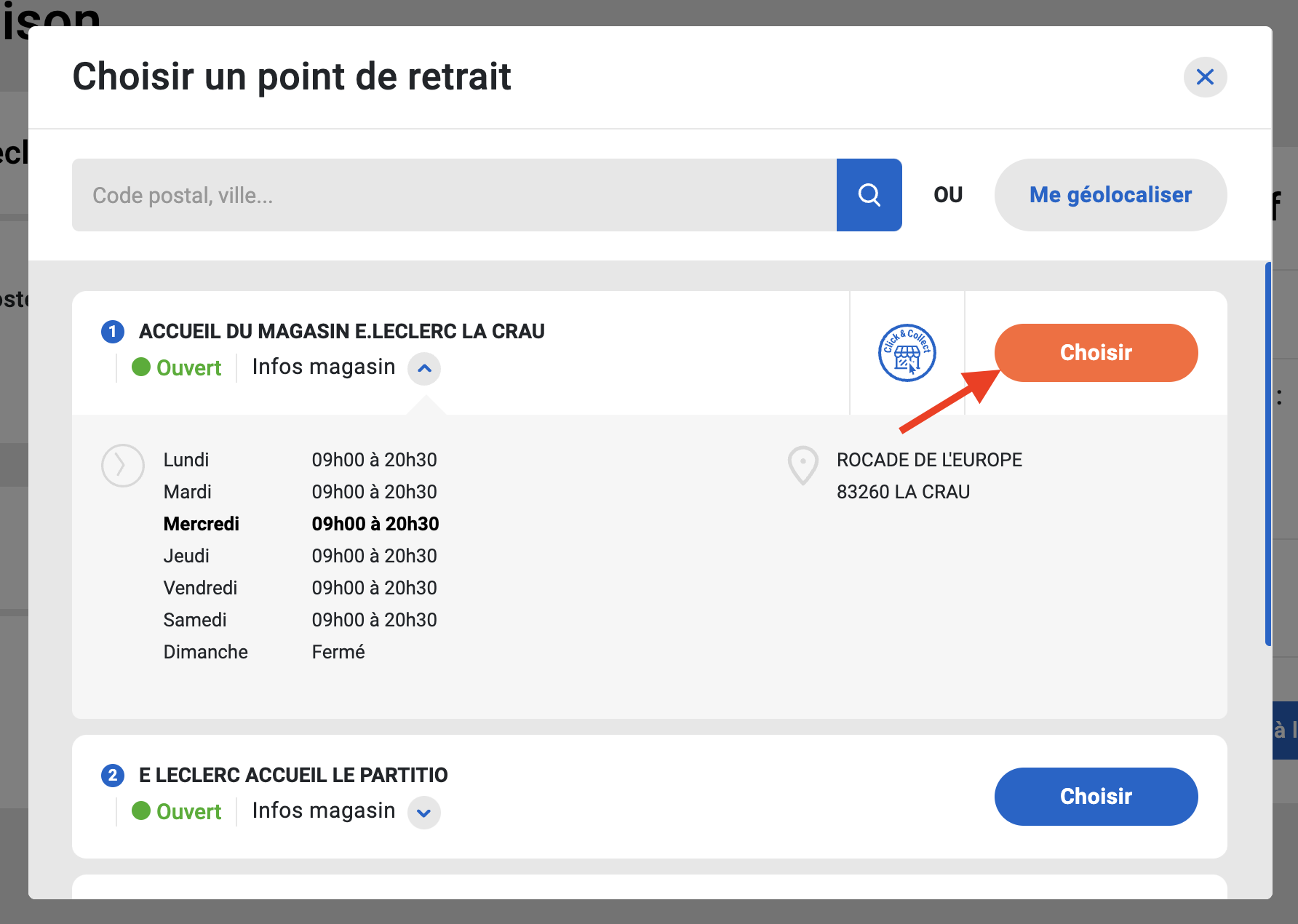Click the Vendredi opening hours row

coord(300,588)
